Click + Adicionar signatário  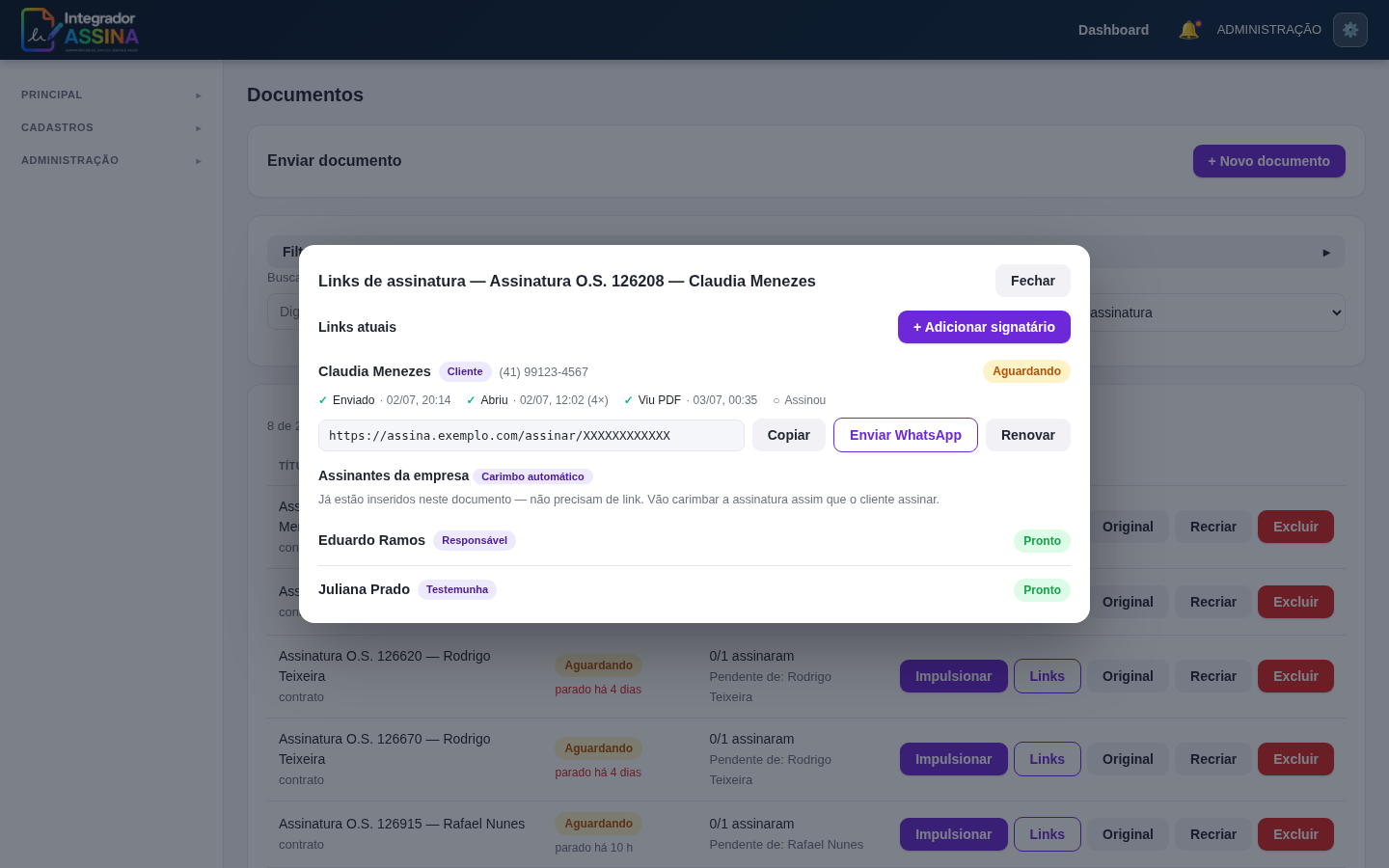(984, 327)
